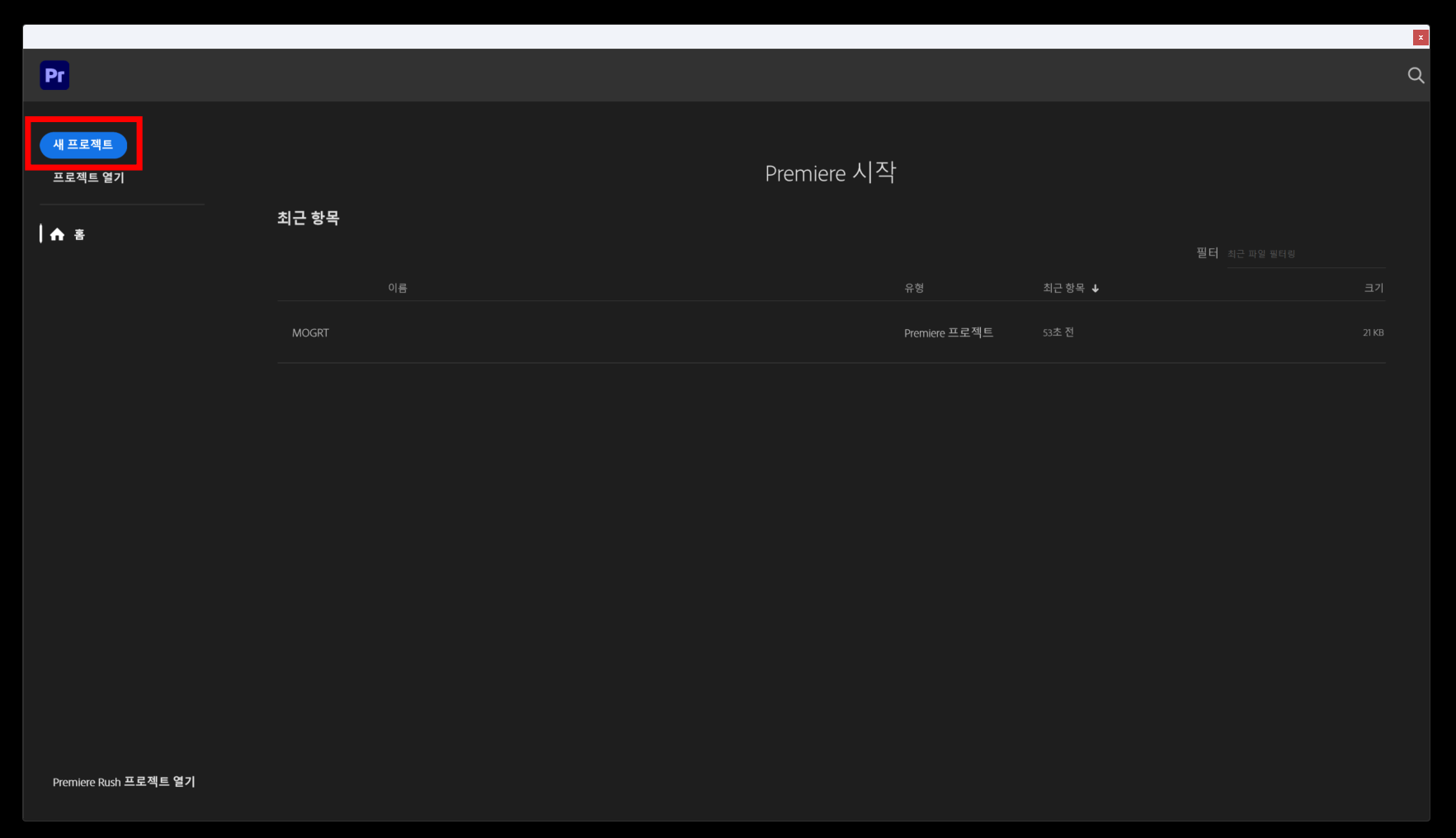Click the Premiere 시작 title text
The height and width of the screenshot is (838, 1456).
830,172
